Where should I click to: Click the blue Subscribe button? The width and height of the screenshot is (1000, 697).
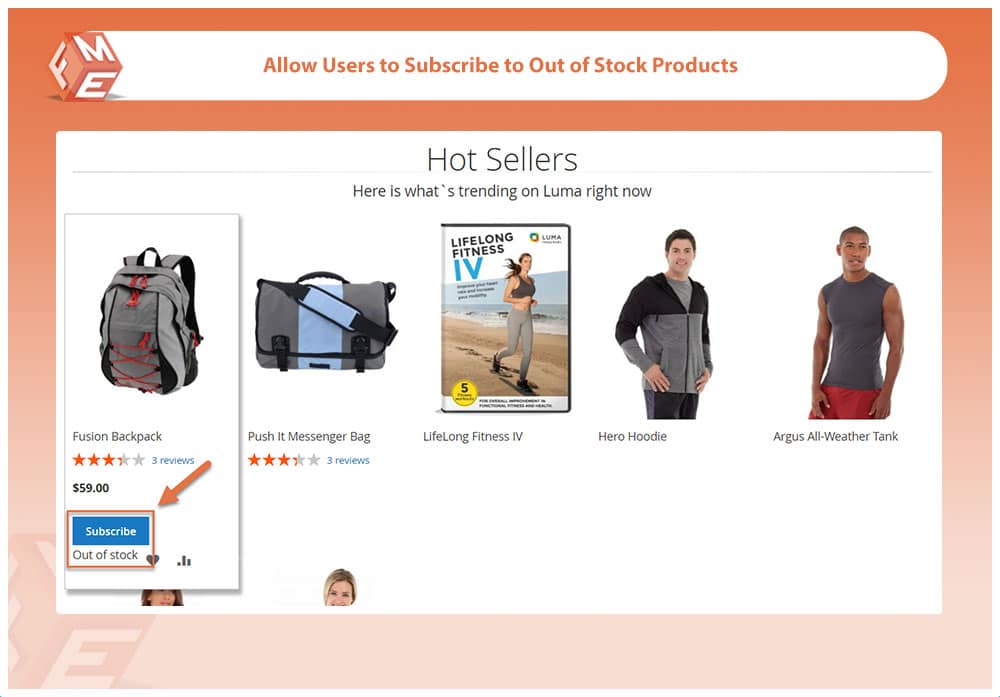[110, 531]
